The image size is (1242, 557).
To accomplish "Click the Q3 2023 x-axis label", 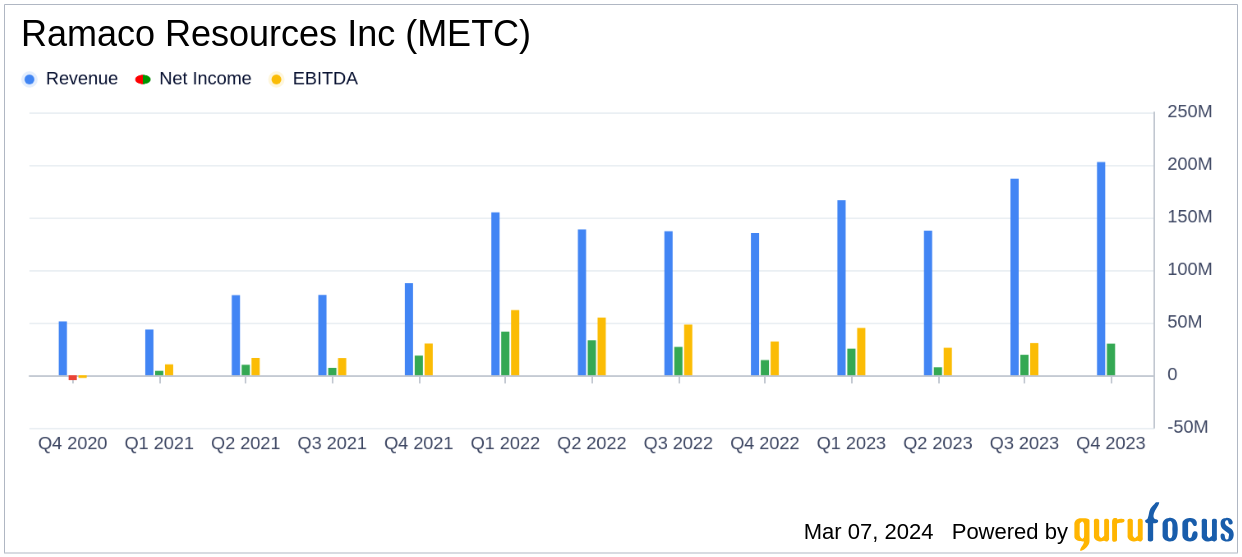I will click(1024, 444).
